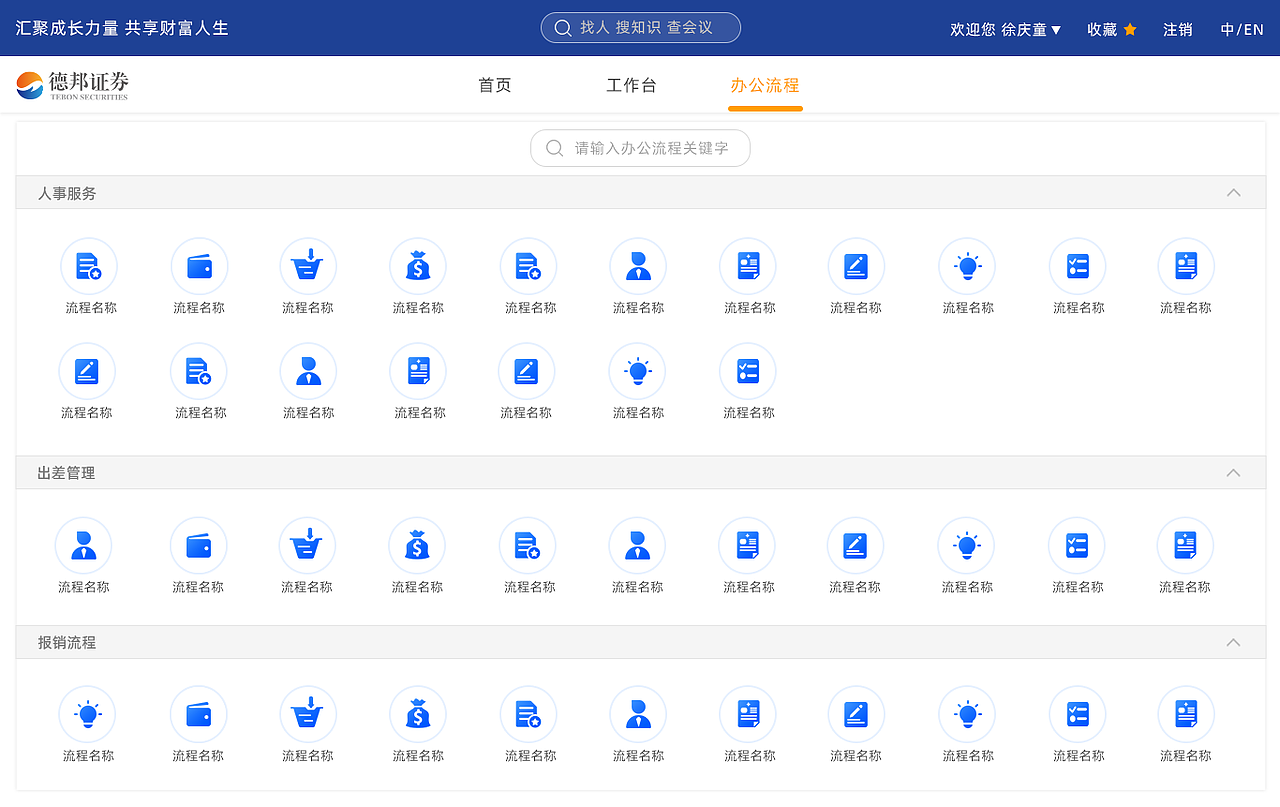
Task: Open the wallet process icon under 人事服务
Action: coord(199,266)
